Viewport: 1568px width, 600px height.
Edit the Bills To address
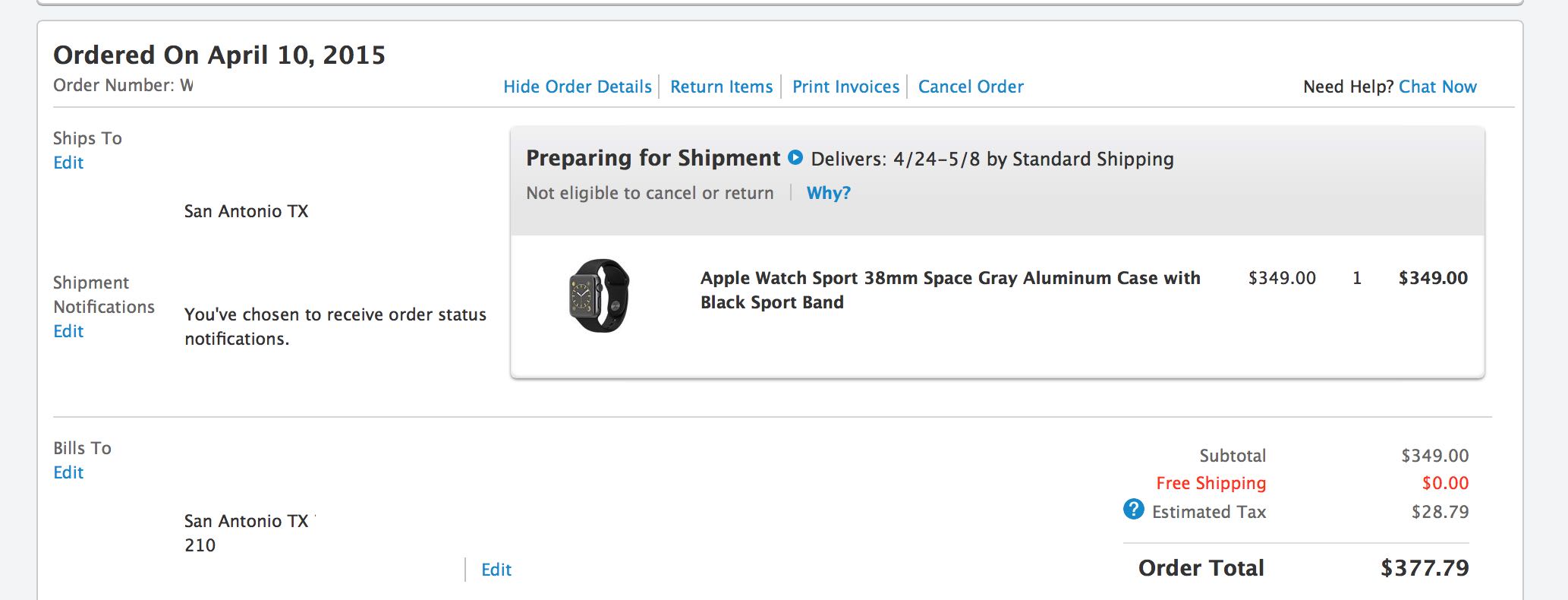pos(68,472)
